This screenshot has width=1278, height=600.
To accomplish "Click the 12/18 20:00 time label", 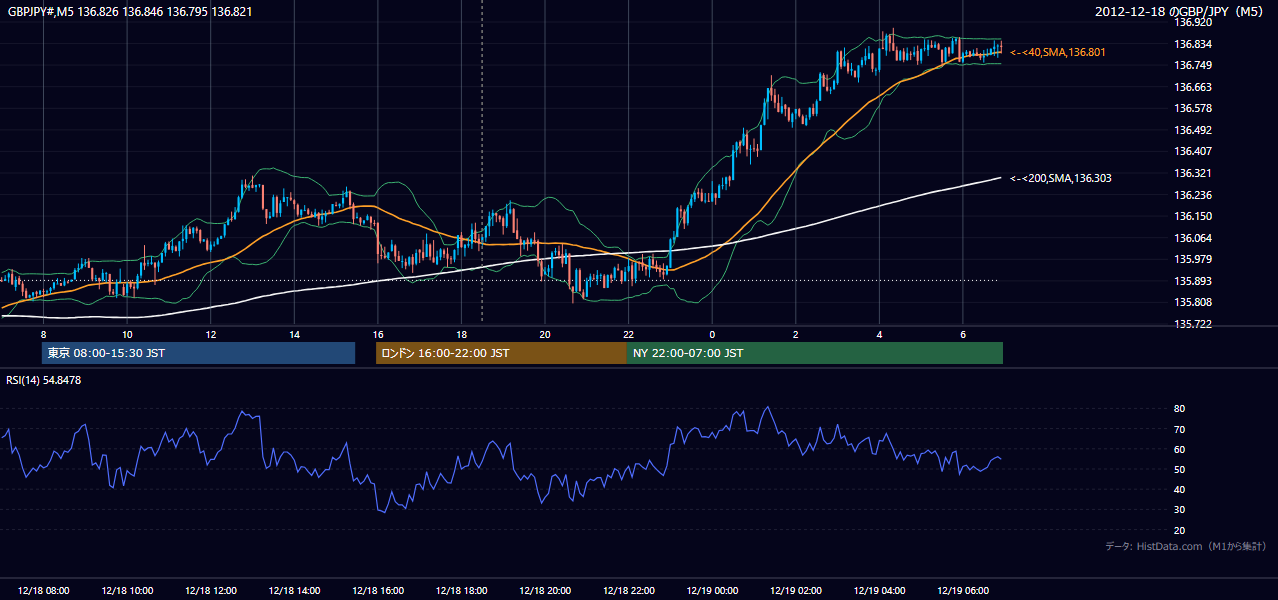I will (x=545, y=591).
